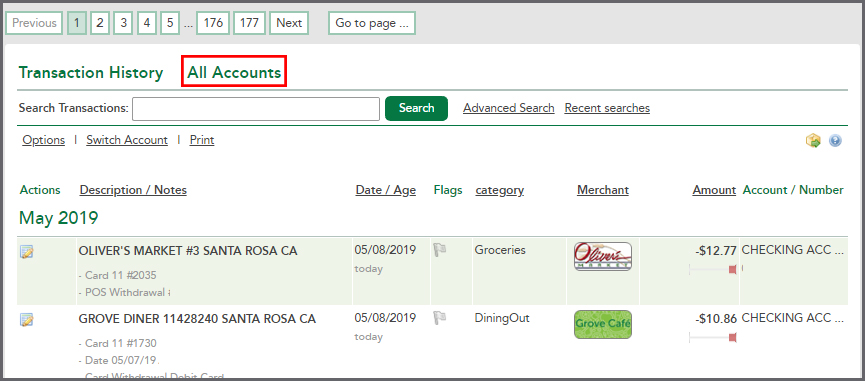This screenshot has width=865, height=381.
Task: Jump to page 177
Action: [x=249, y=23]
